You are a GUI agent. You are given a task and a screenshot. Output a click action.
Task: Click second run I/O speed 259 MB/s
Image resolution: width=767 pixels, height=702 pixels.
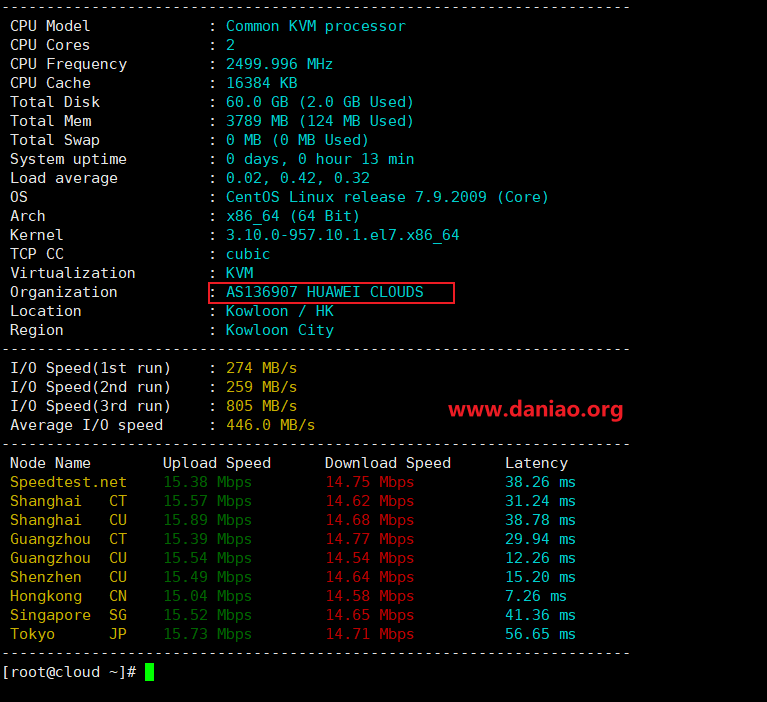[262, 387]
